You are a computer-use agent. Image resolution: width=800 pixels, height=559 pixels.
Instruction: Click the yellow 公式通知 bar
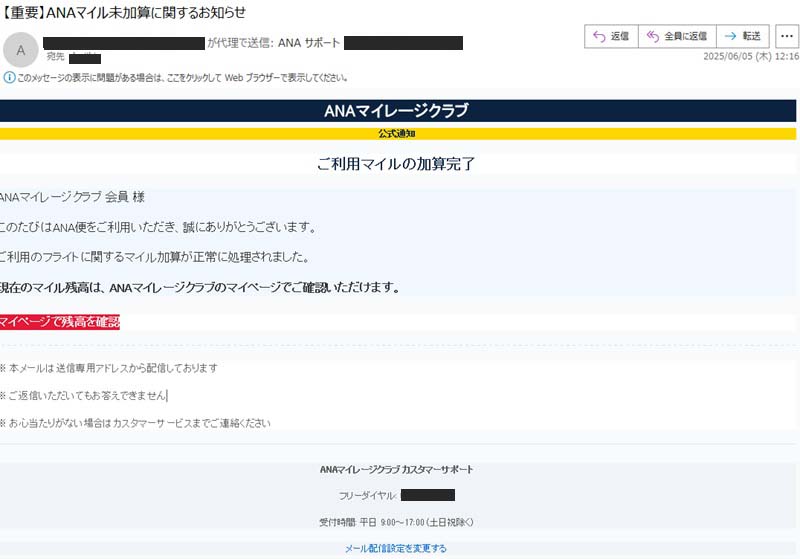coord(398,134)
